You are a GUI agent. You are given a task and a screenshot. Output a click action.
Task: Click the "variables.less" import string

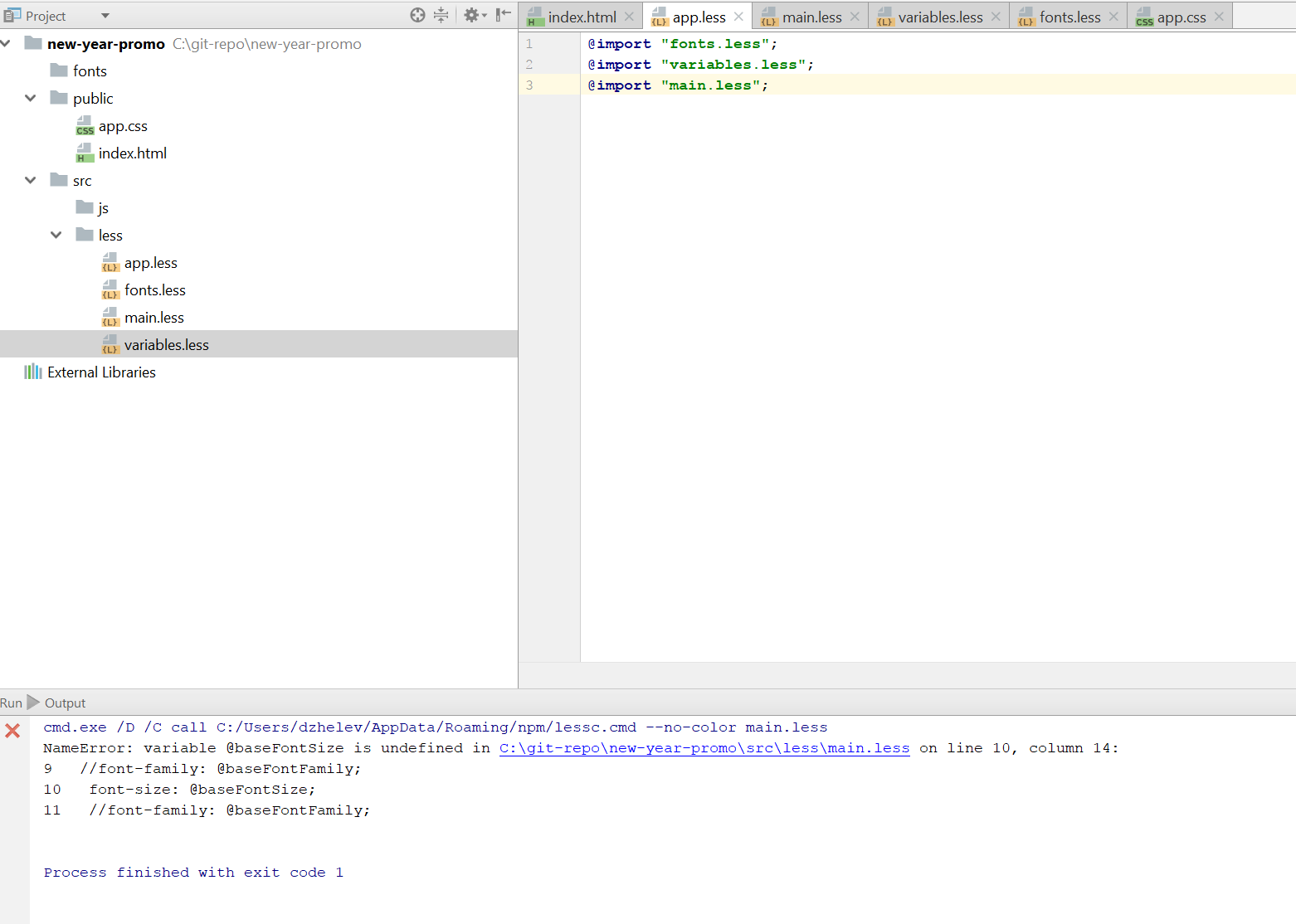tap(733, 65)
